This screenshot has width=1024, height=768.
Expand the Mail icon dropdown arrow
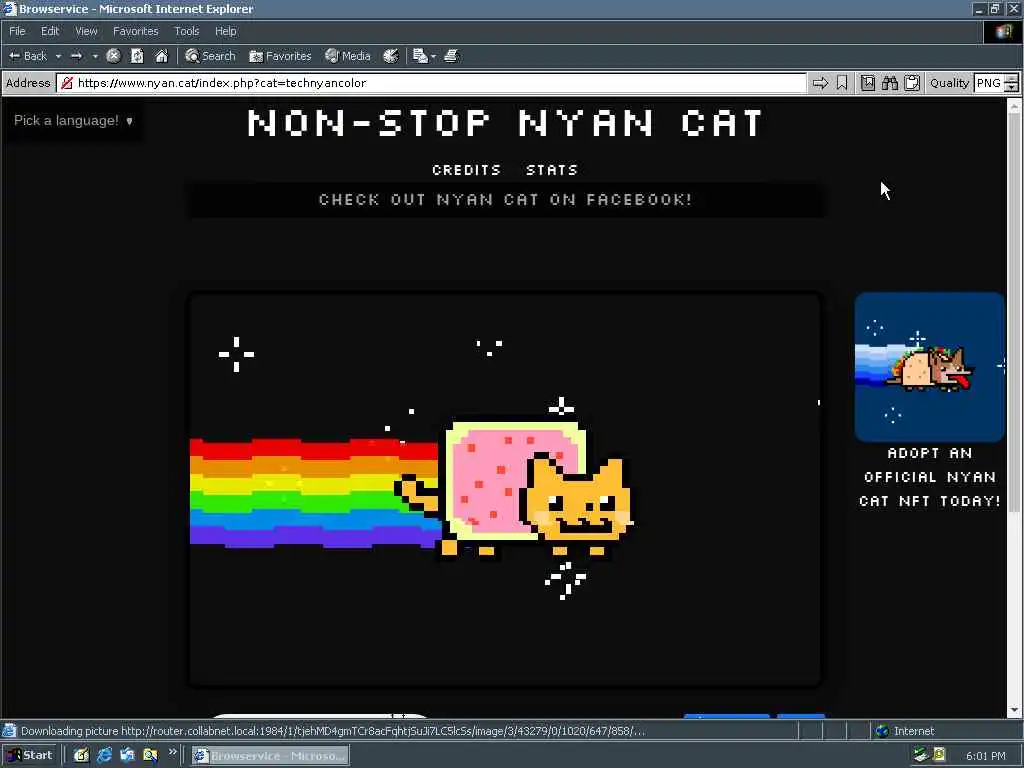tap(433, 56)
